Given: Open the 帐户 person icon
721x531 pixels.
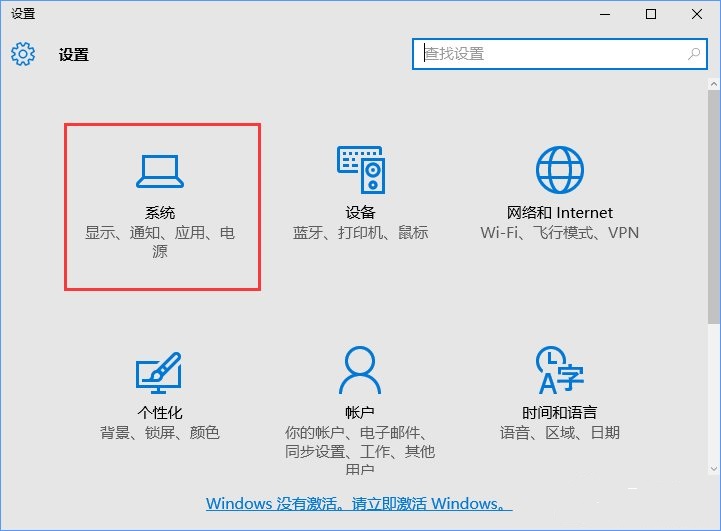Looking at the screenshot, I should 360,371.
